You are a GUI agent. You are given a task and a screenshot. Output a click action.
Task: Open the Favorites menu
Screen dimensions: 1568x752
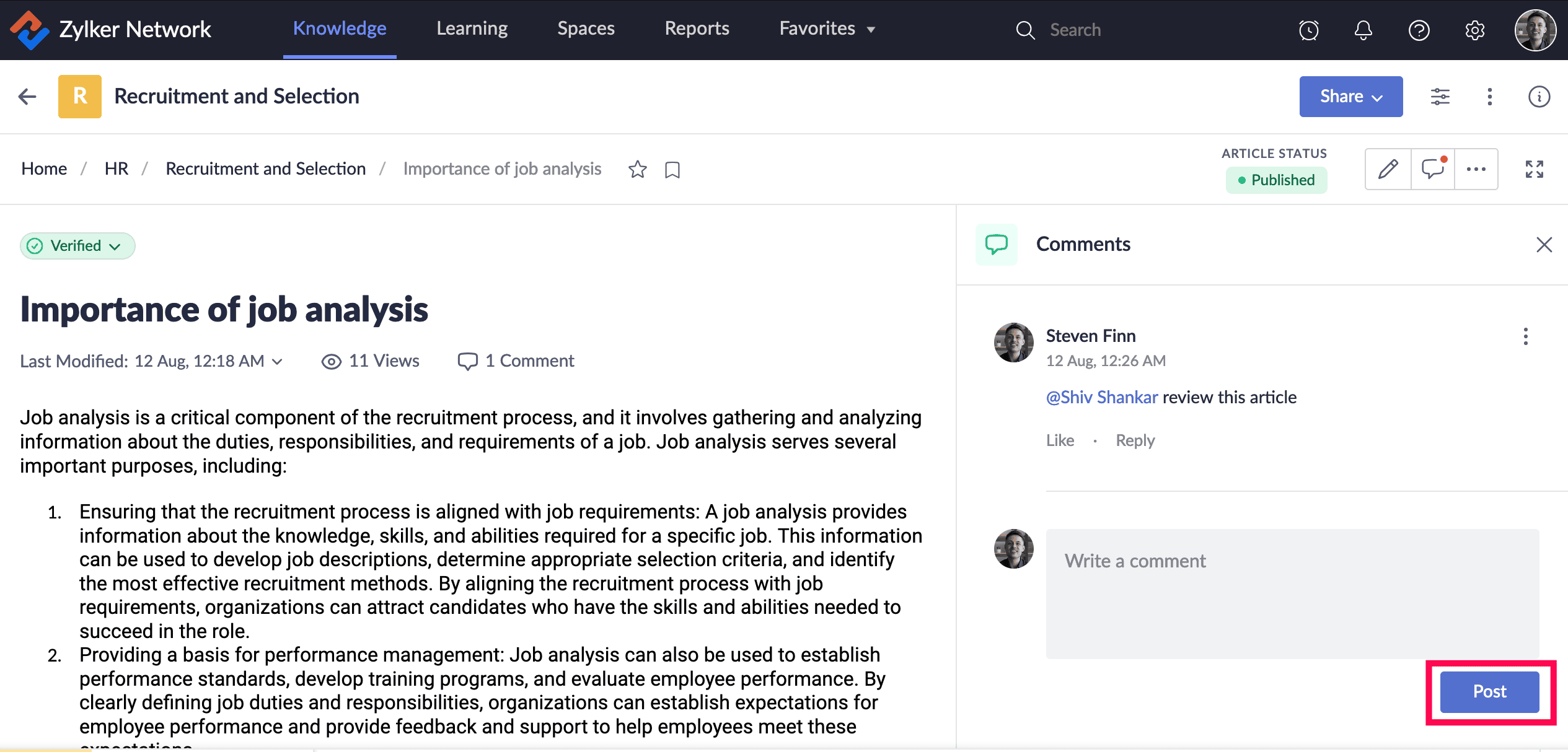point(827,28)
